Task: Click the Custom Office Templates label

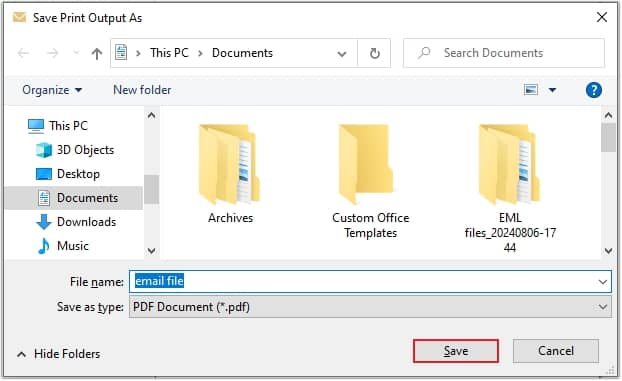Action: [x=370, y=225]
